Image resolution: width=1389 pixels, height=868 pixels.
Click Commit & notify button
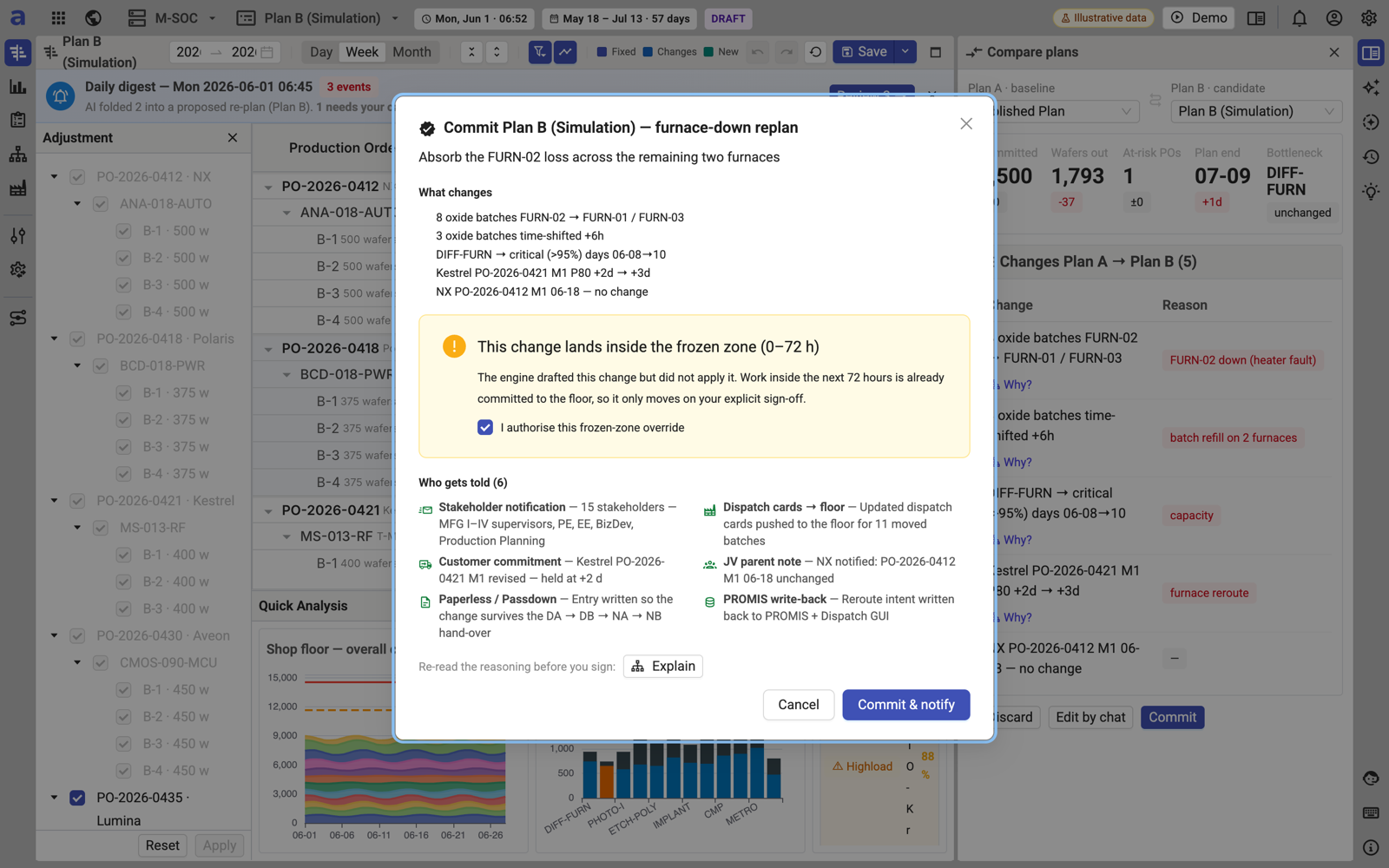906,705
